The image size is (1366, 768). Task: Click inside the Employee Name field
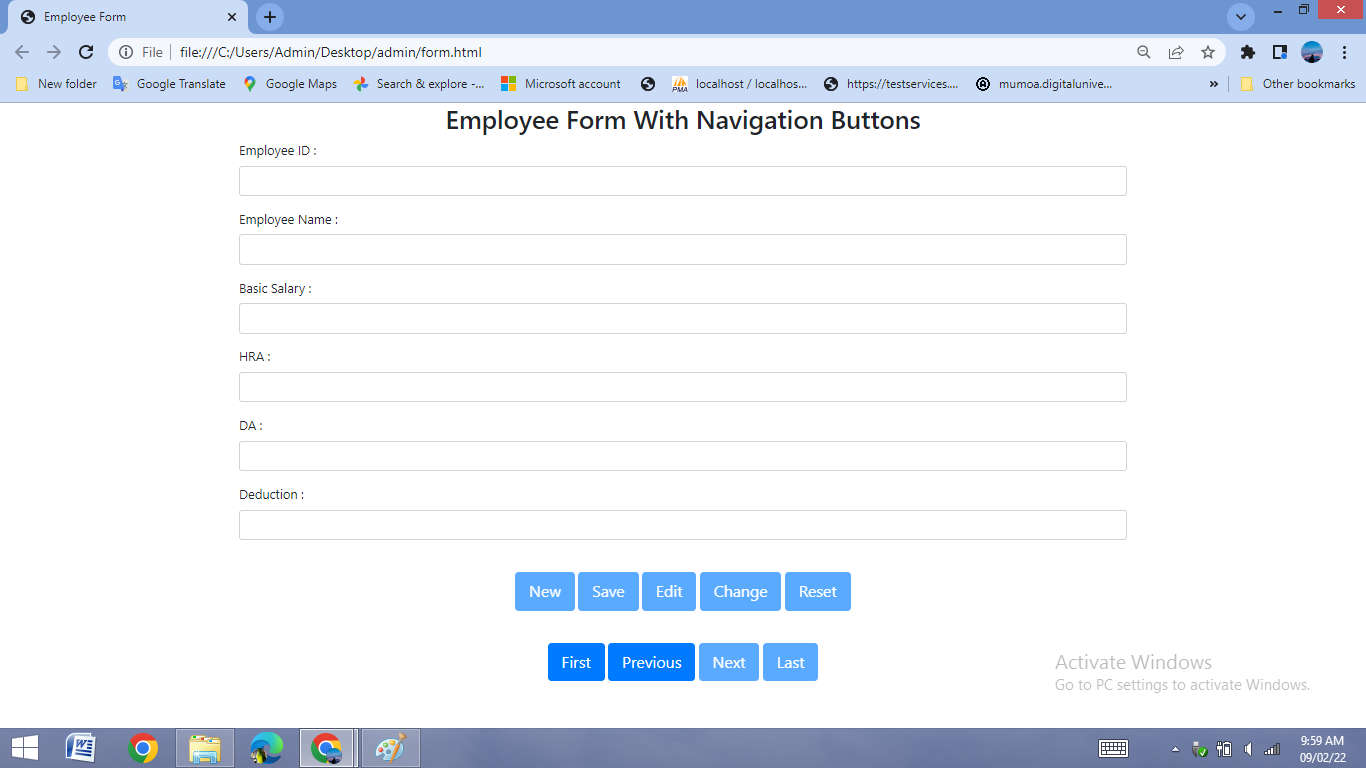point(683,249)
